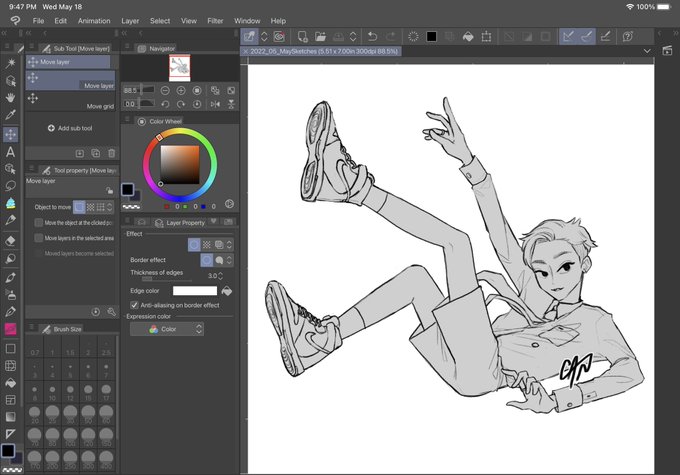Toggle Snap to Ruler in command bar
Viewport: 680px width, 475px height.
(x=568, y=37)
